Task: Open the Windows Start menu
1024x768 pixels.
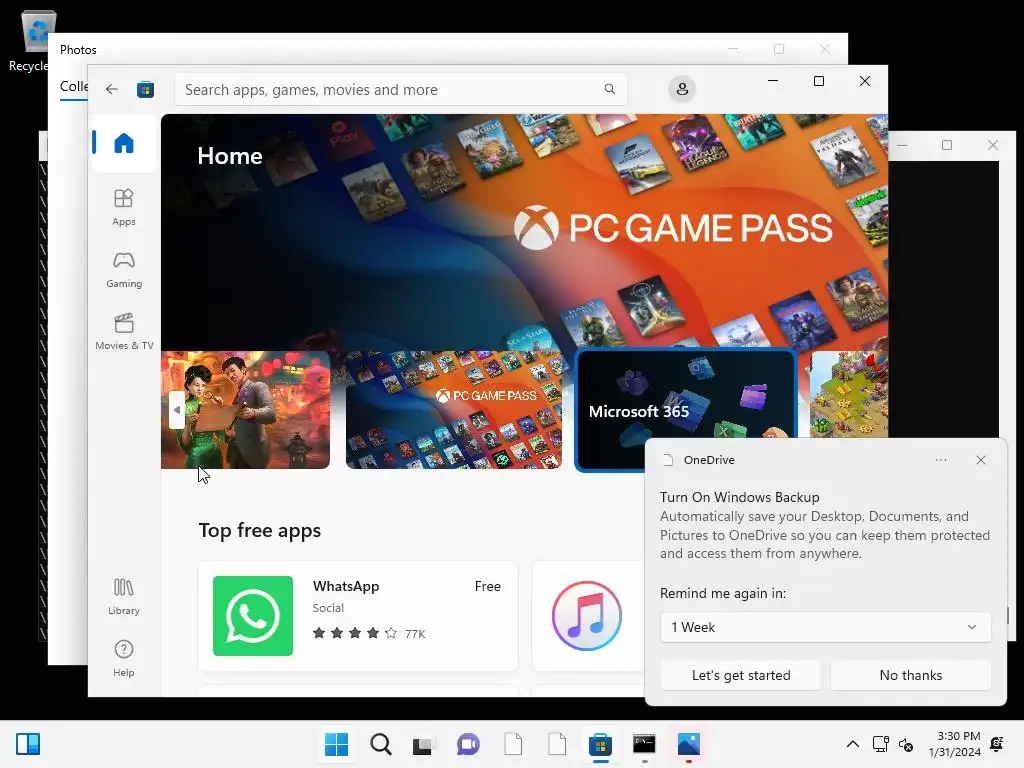Action: pos(336,744)
